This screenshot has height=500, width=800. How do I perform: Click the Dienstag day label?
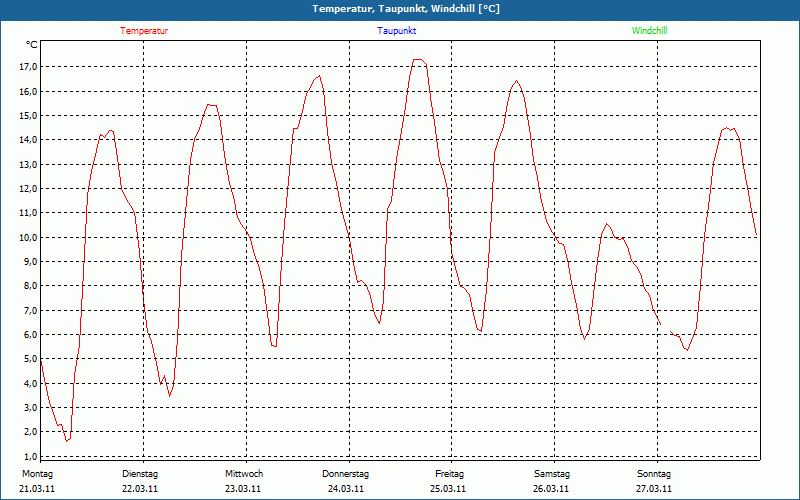(140, 474)
